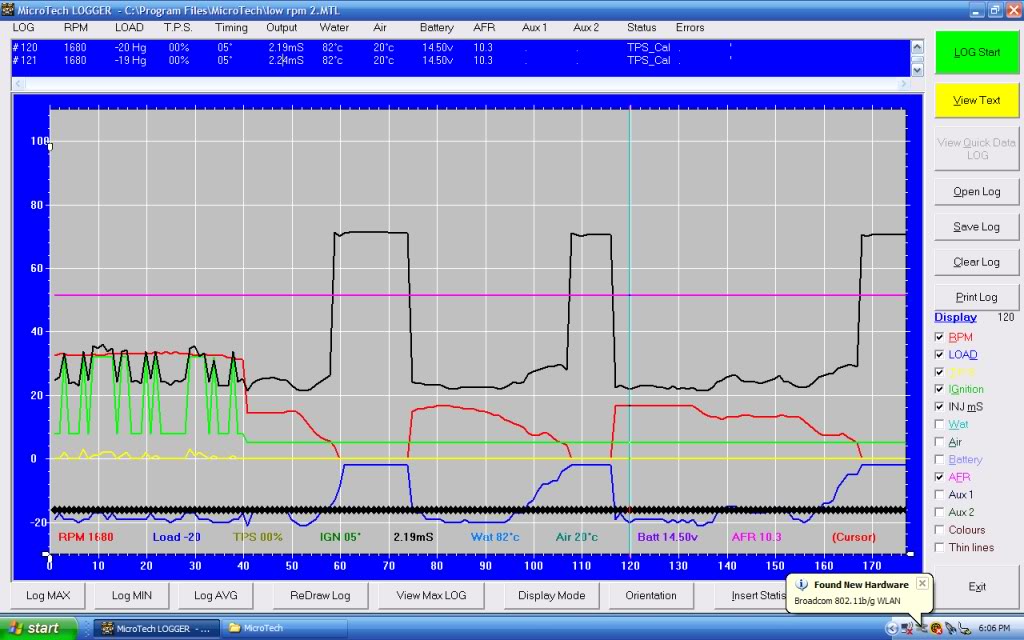1024x640 pixels.
Task: Click the Timing column header
Action: [231, 27]
